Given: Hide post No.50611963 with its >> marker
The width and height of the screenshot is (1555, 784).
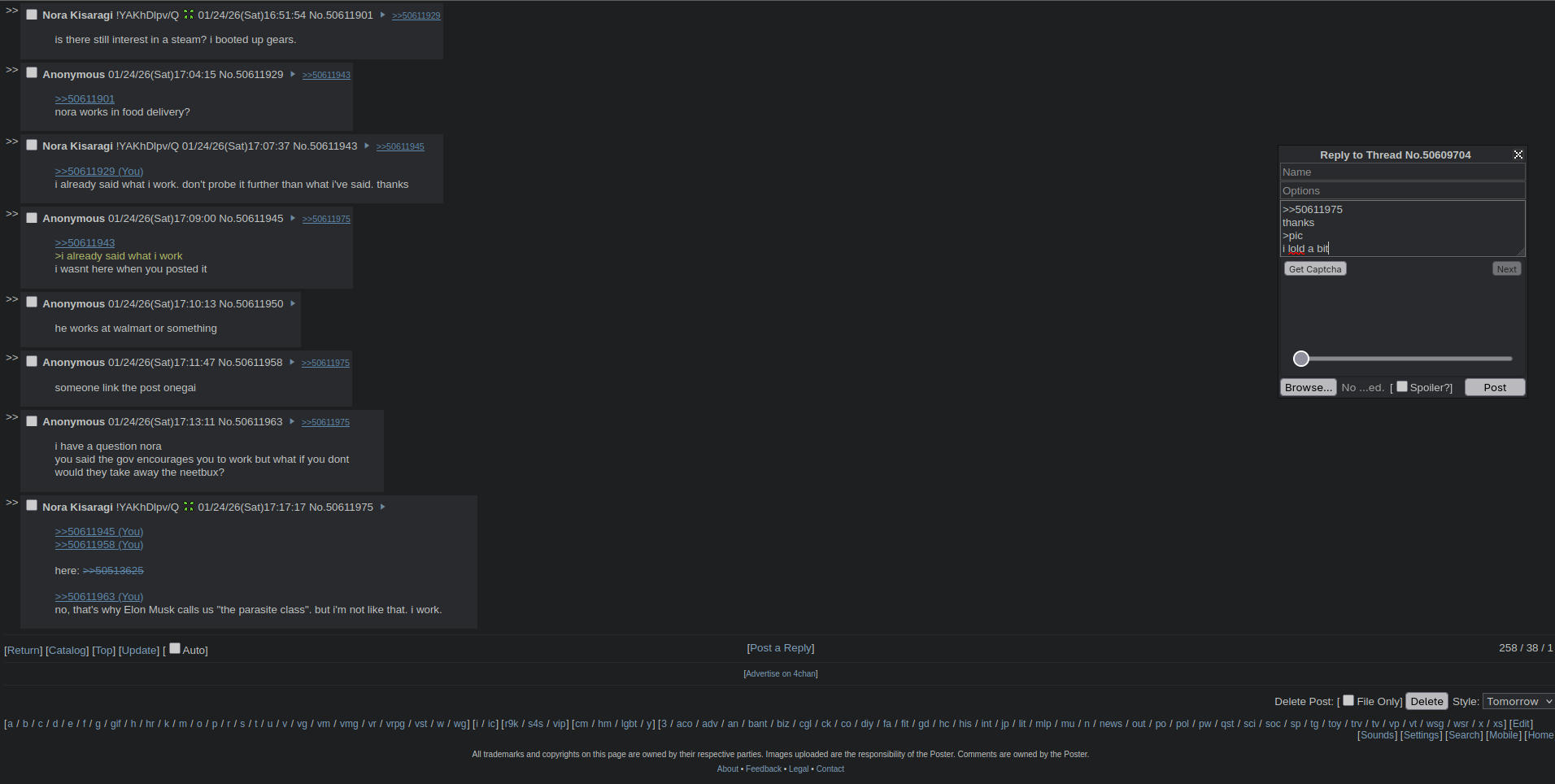Looking at the screenshot, I should (x=11, y=417).
